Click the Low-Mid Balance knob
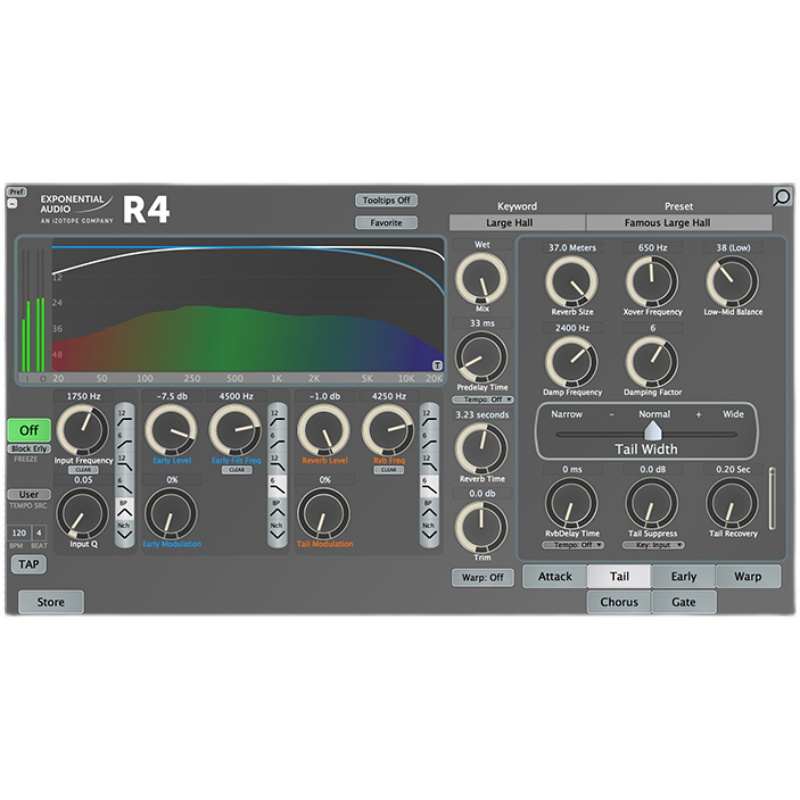 733,282
